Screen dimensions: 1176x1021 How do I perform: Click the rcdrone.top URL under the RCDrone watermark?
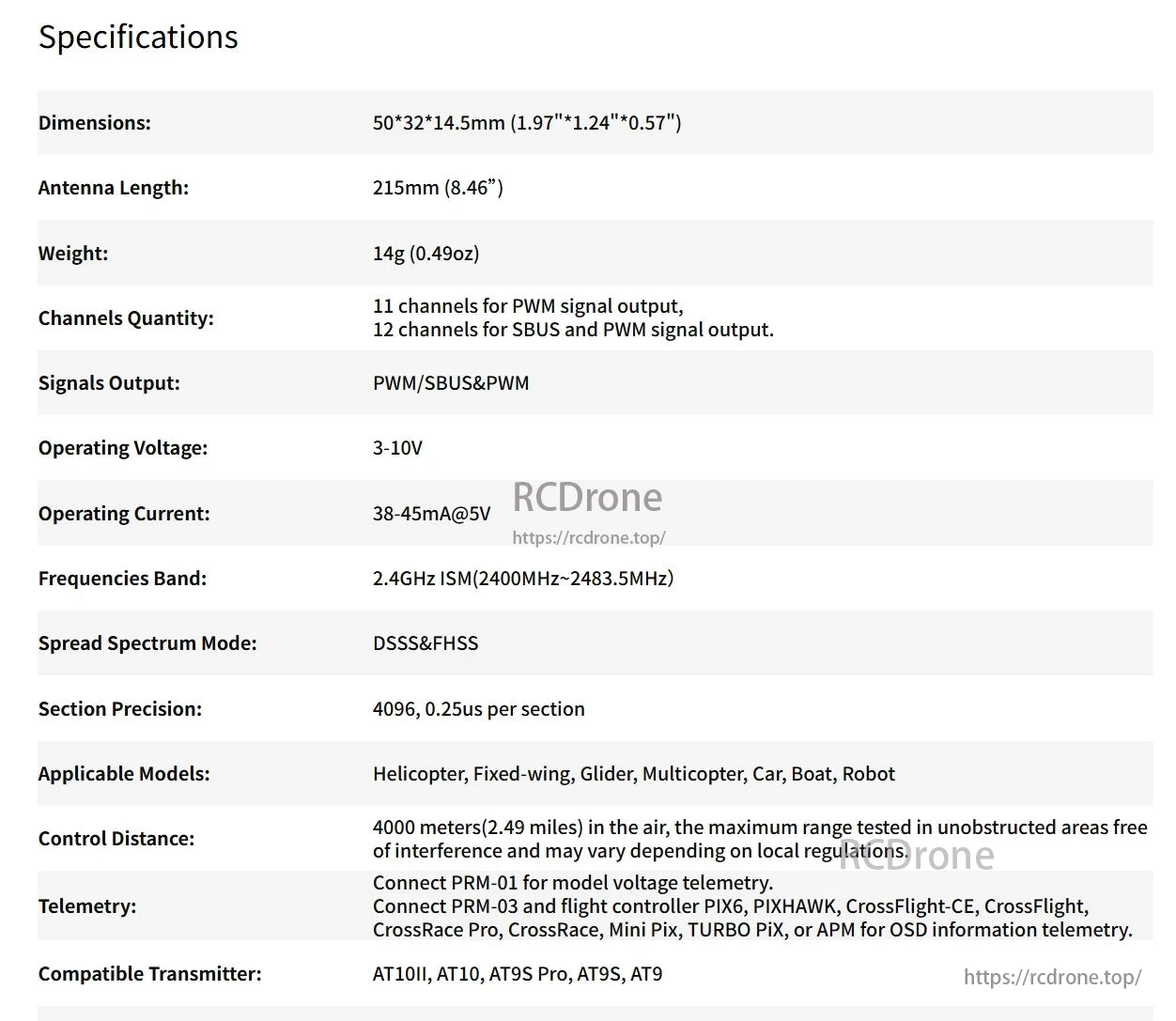[x=589, y=538]
